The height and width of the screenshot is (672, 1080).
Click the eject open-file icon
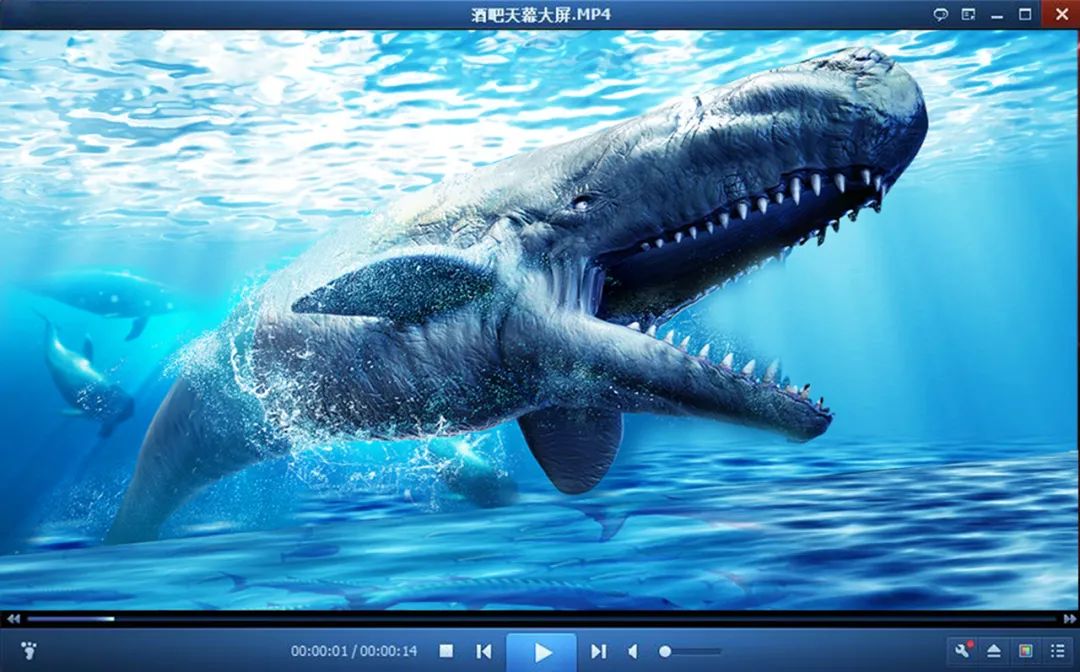[x=994, y=650]
